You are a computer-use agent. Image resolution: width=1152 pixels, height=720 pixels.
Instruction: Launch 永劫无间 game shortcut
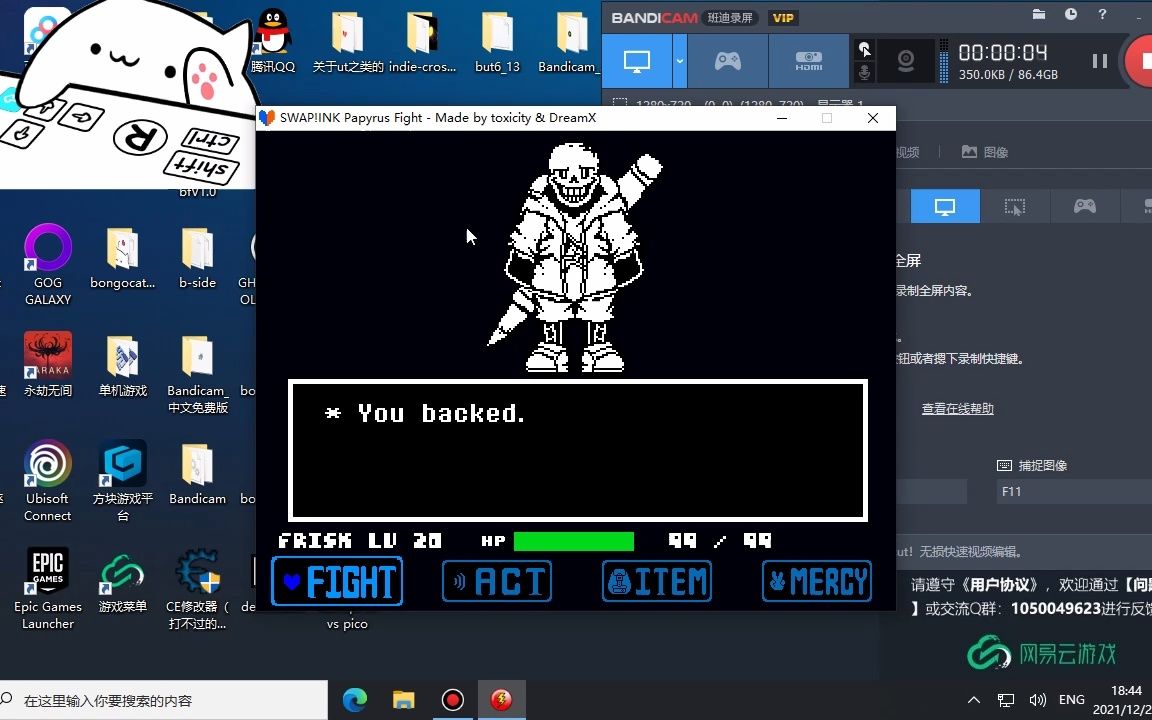(x=48, y=364)
